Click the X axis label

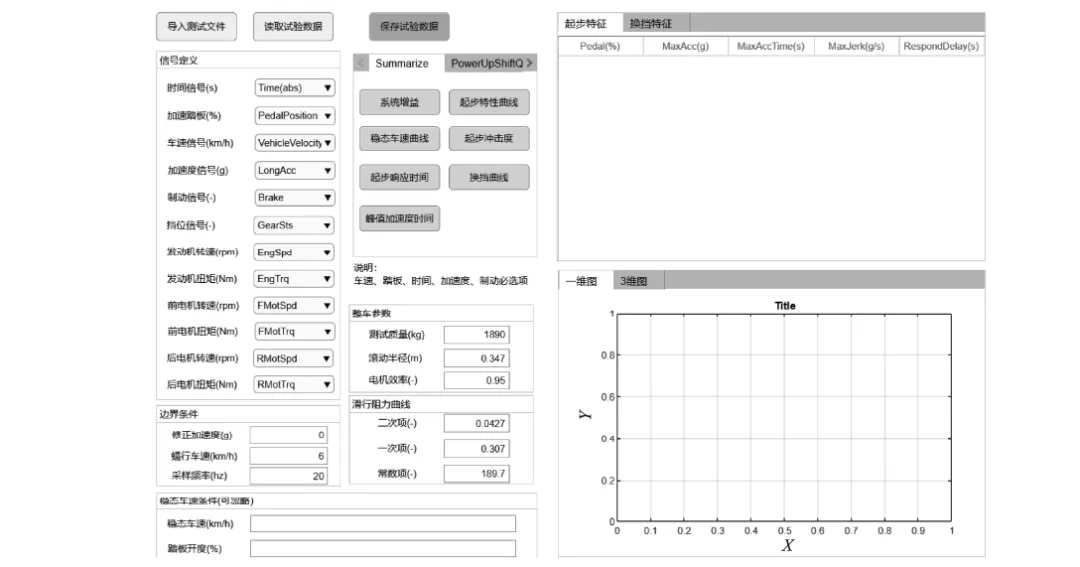coord(787,546)
